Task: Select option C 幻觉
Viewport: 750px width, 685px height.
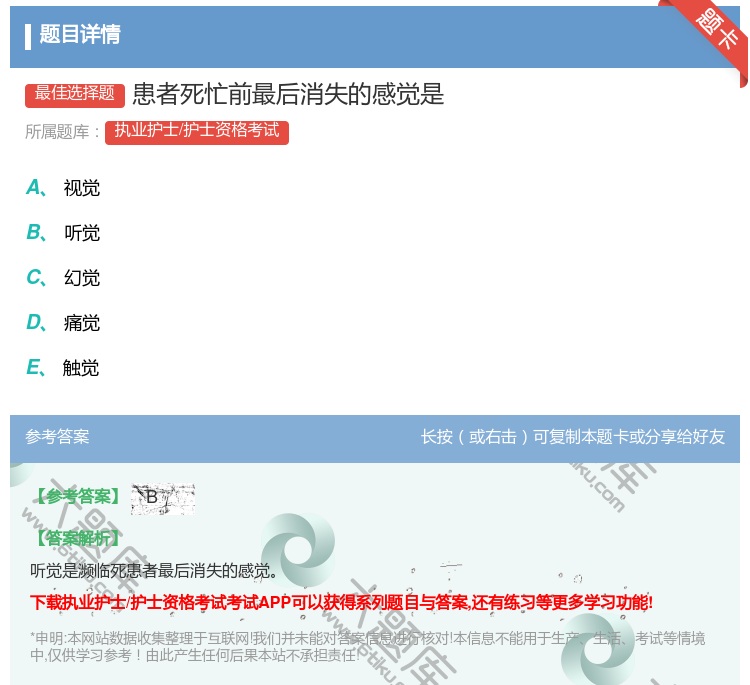Action: click(63, 277)
